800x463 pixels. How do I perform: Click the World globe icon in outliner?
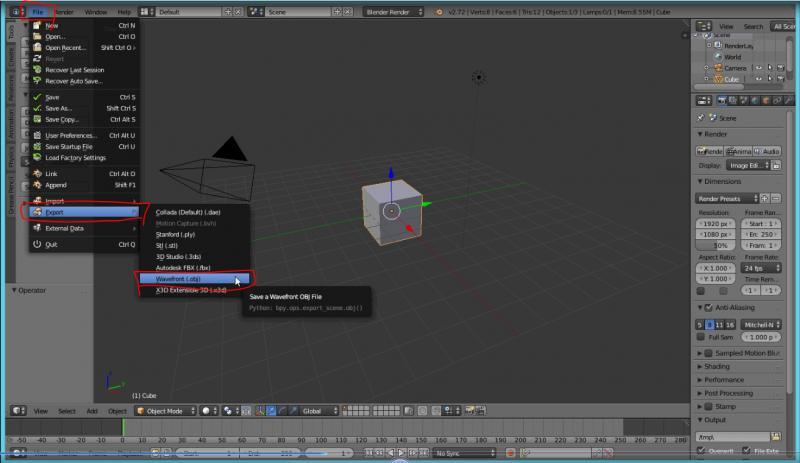(x=718, y=57)
